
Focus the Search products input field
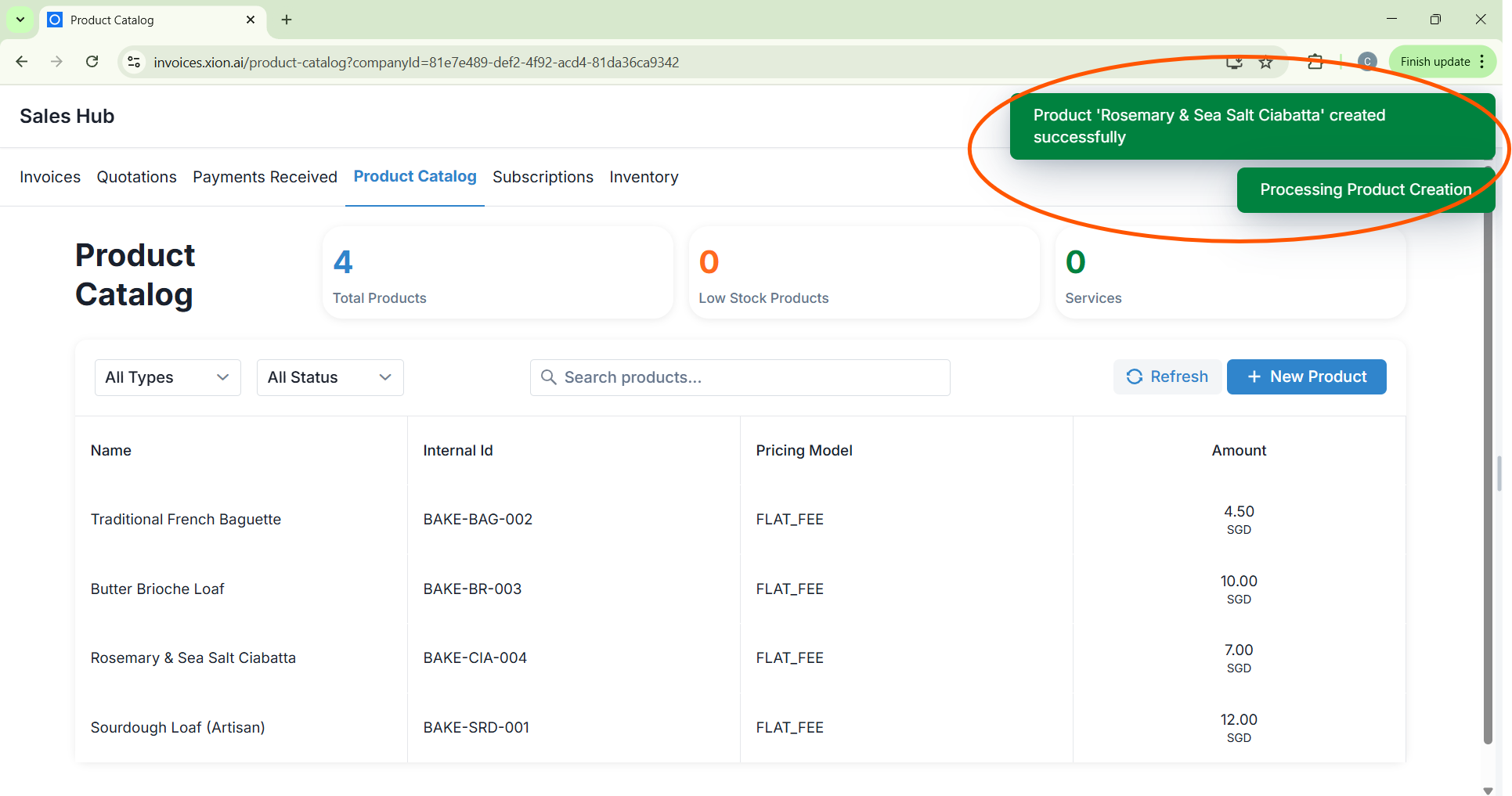[740, 377]
